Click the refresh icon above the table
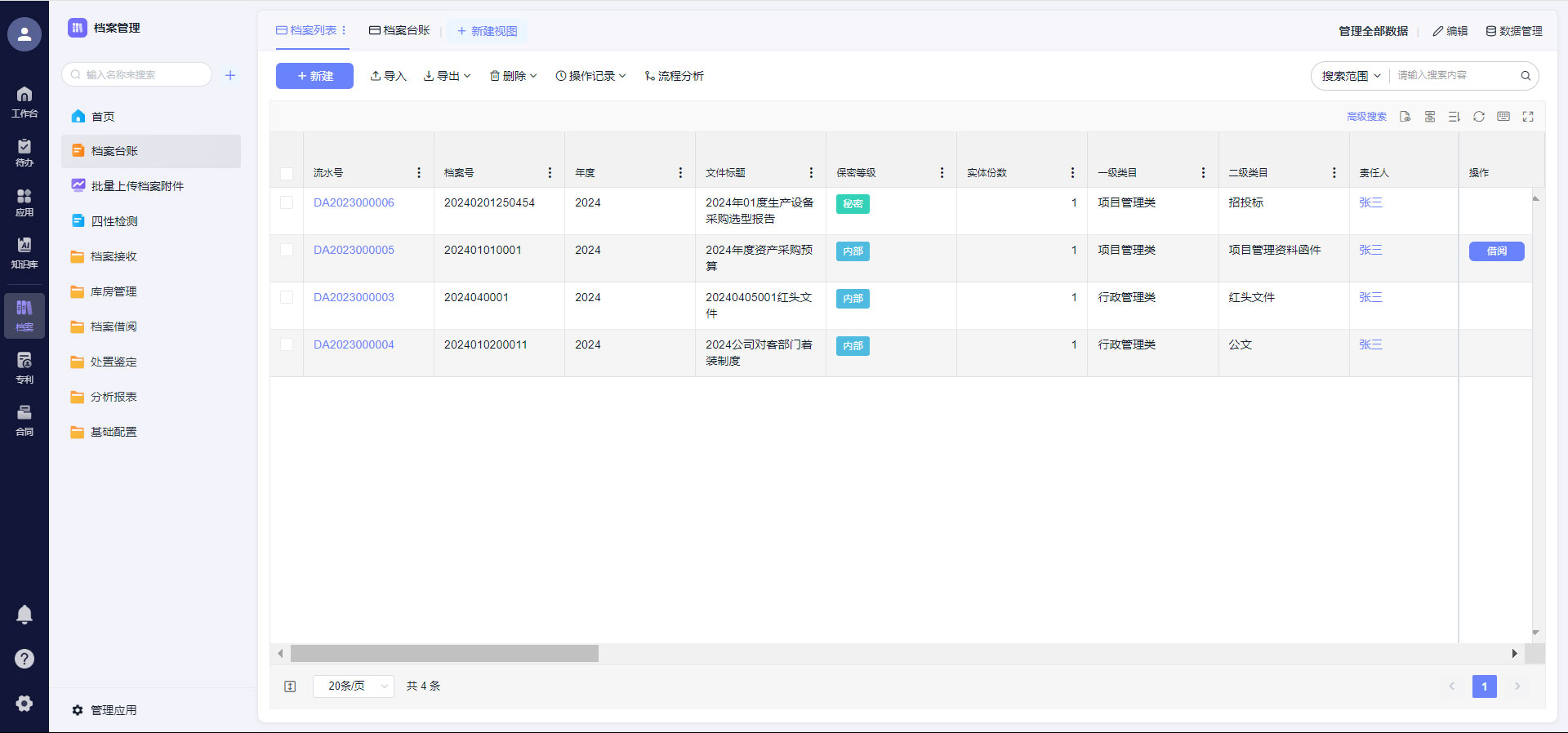 tap(1478, 117)
